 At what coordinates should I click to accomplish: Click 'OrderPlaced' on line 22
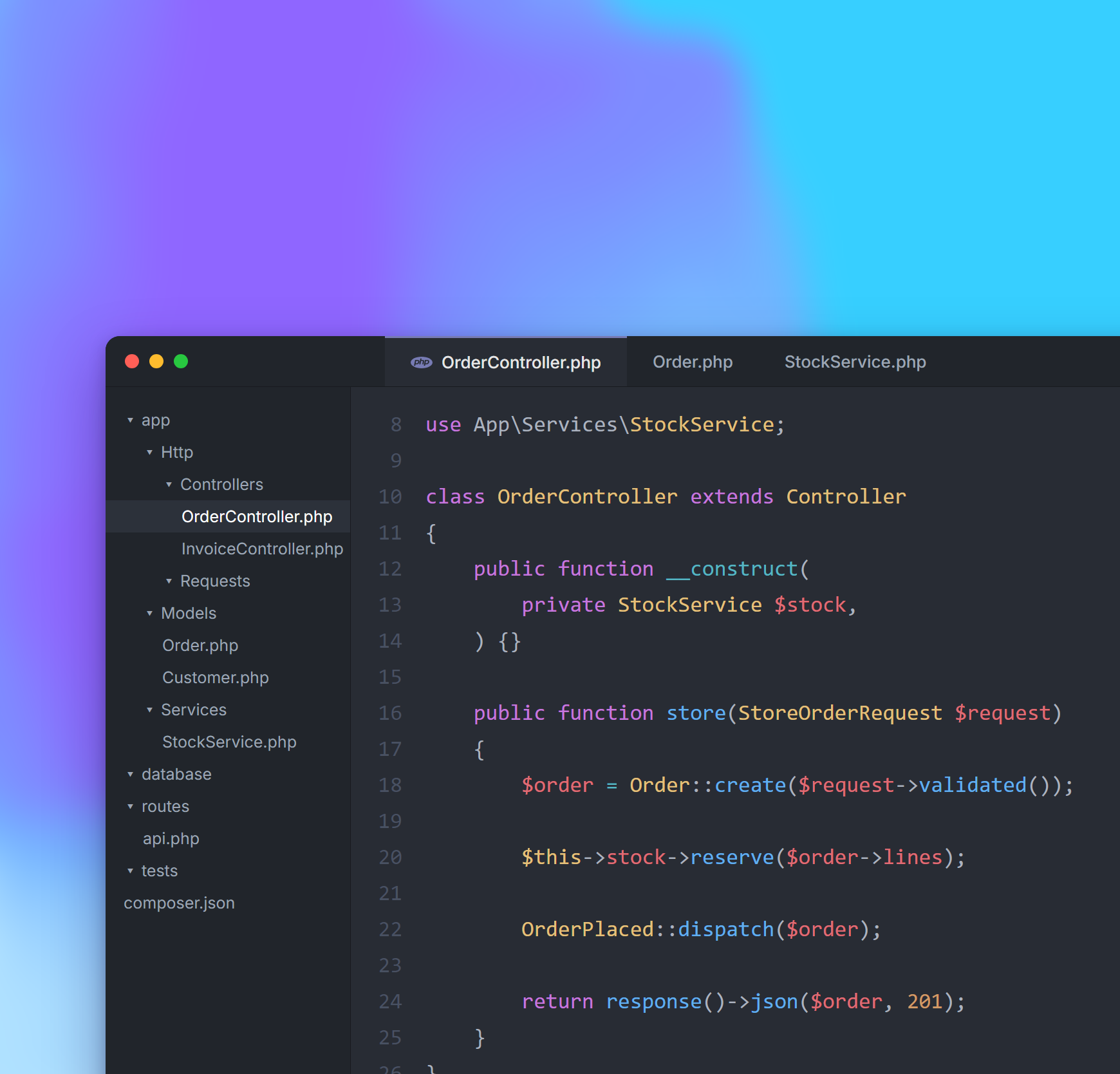point(588,929)
